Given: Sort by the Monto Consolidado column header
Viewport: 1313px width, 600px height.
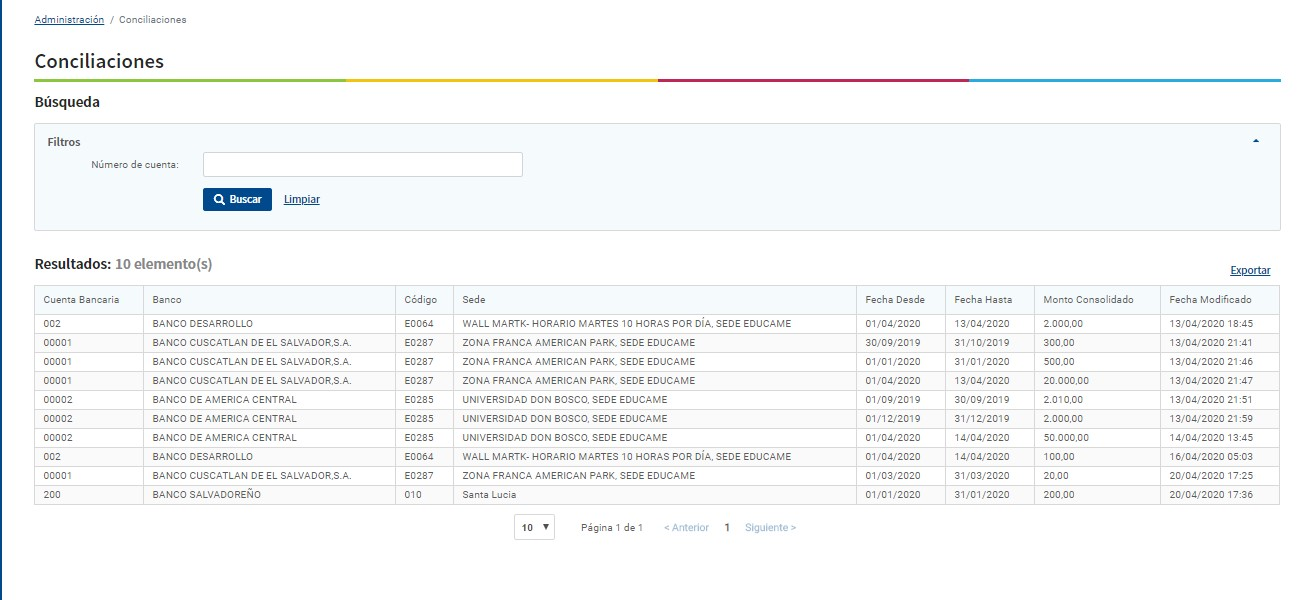Looking at the screenshot, I should point(1088,299).
